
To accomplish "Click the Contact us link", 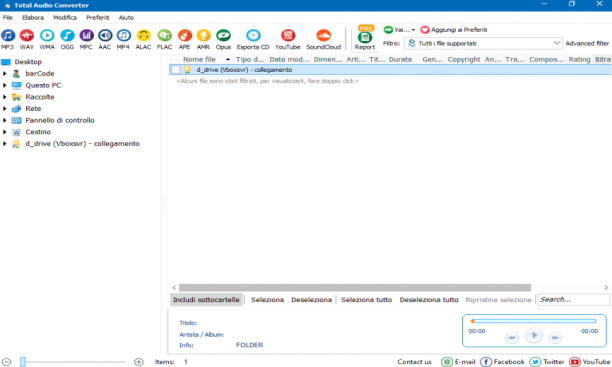I will click(415, 362).
